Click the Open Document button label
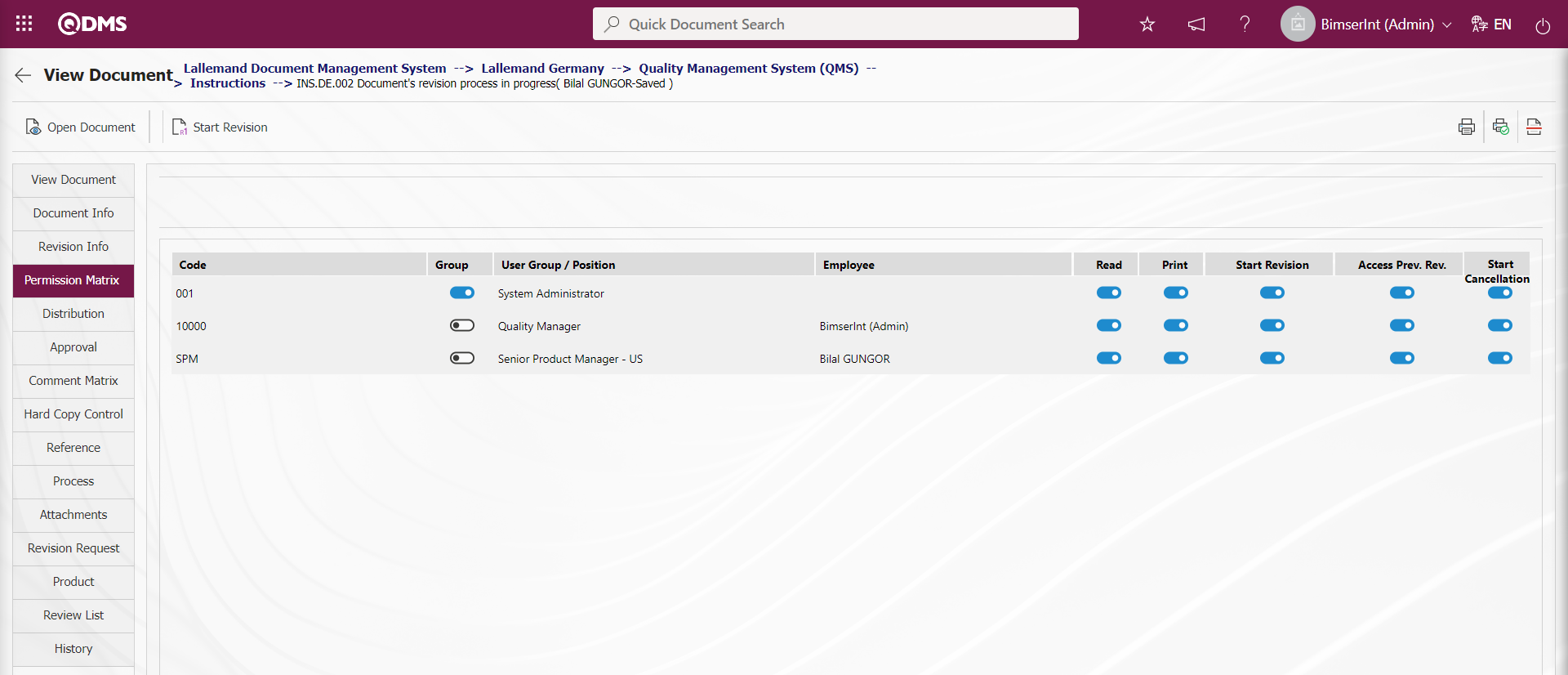 click(x=91, y=127)
